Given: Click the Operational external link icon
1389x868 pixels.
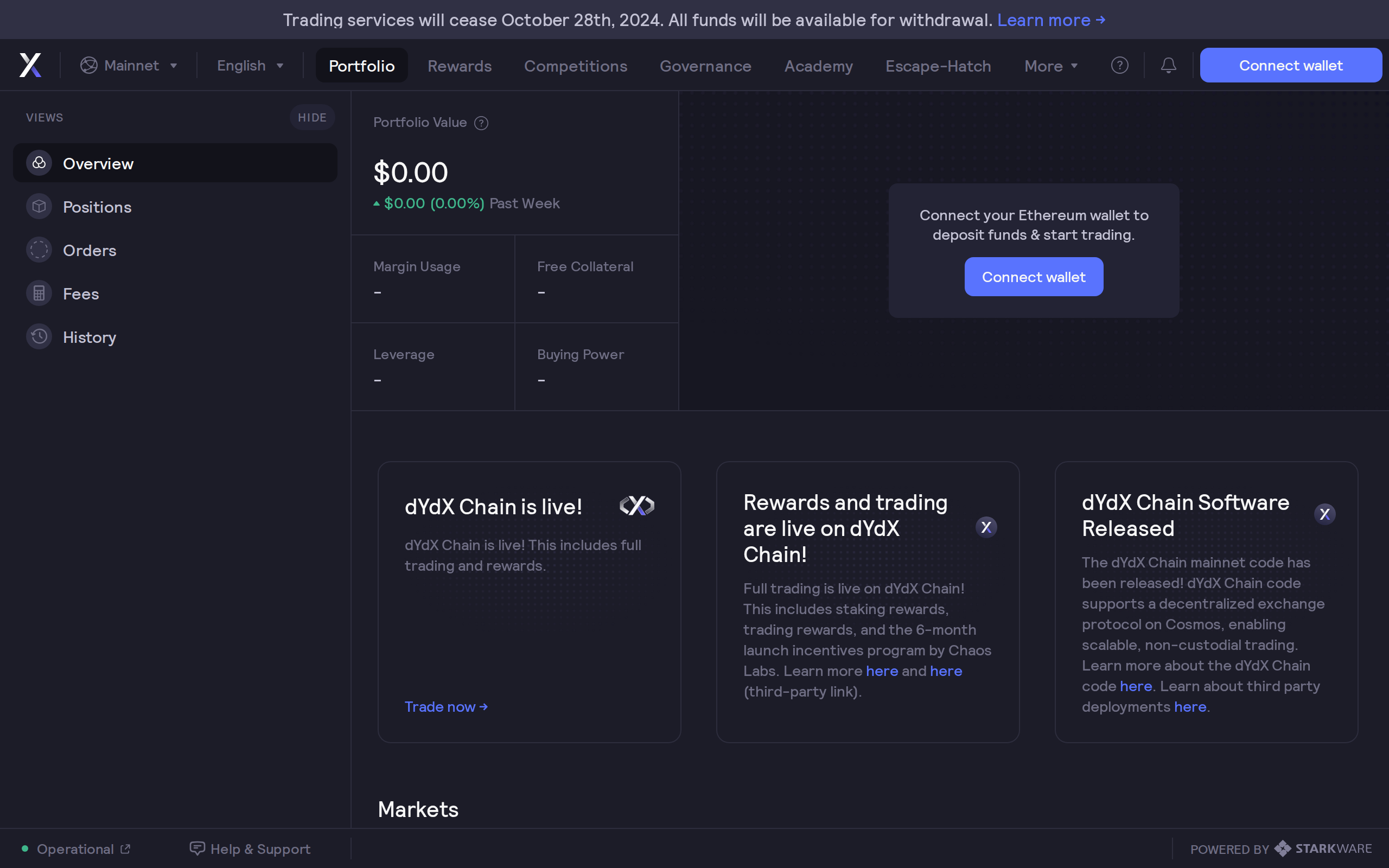Looking at the screenshot, I should pos(125,848).
